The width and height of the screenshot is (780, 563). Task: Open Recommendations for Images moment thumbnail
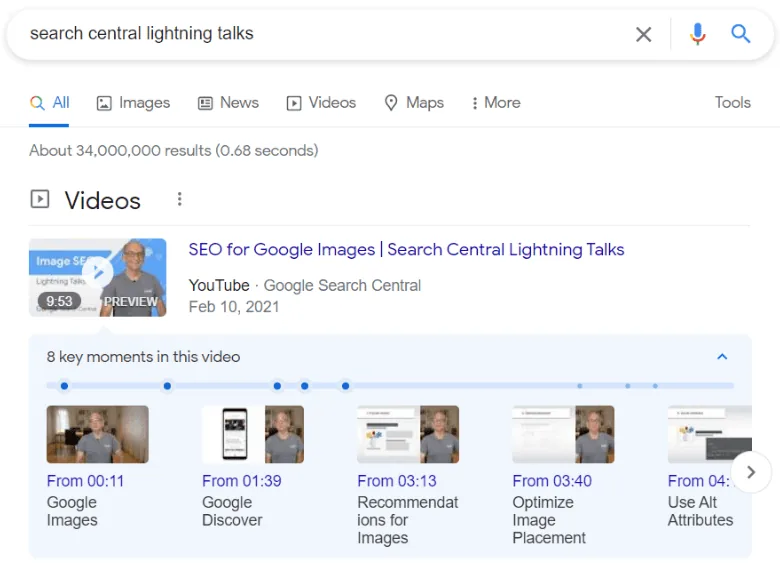coord(408,434)
